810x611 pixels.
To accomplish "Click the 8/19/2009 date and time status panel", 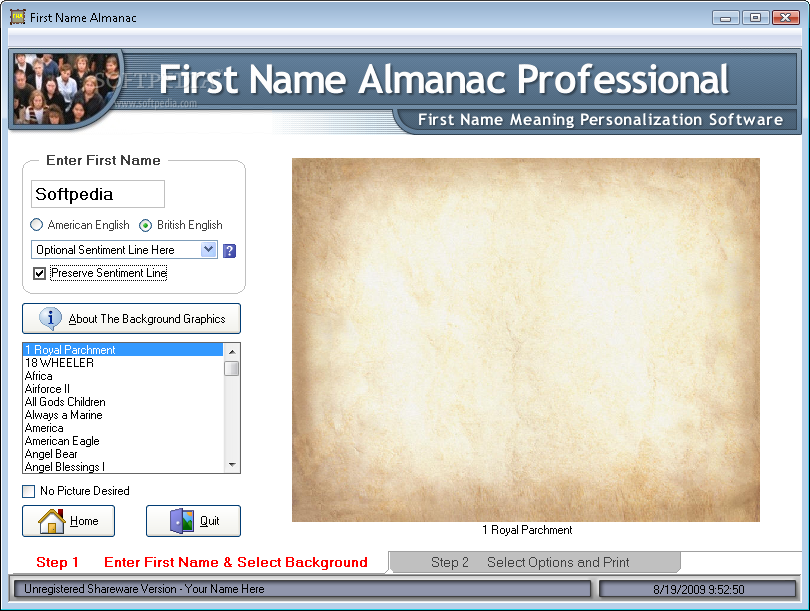I will point(698,589).
